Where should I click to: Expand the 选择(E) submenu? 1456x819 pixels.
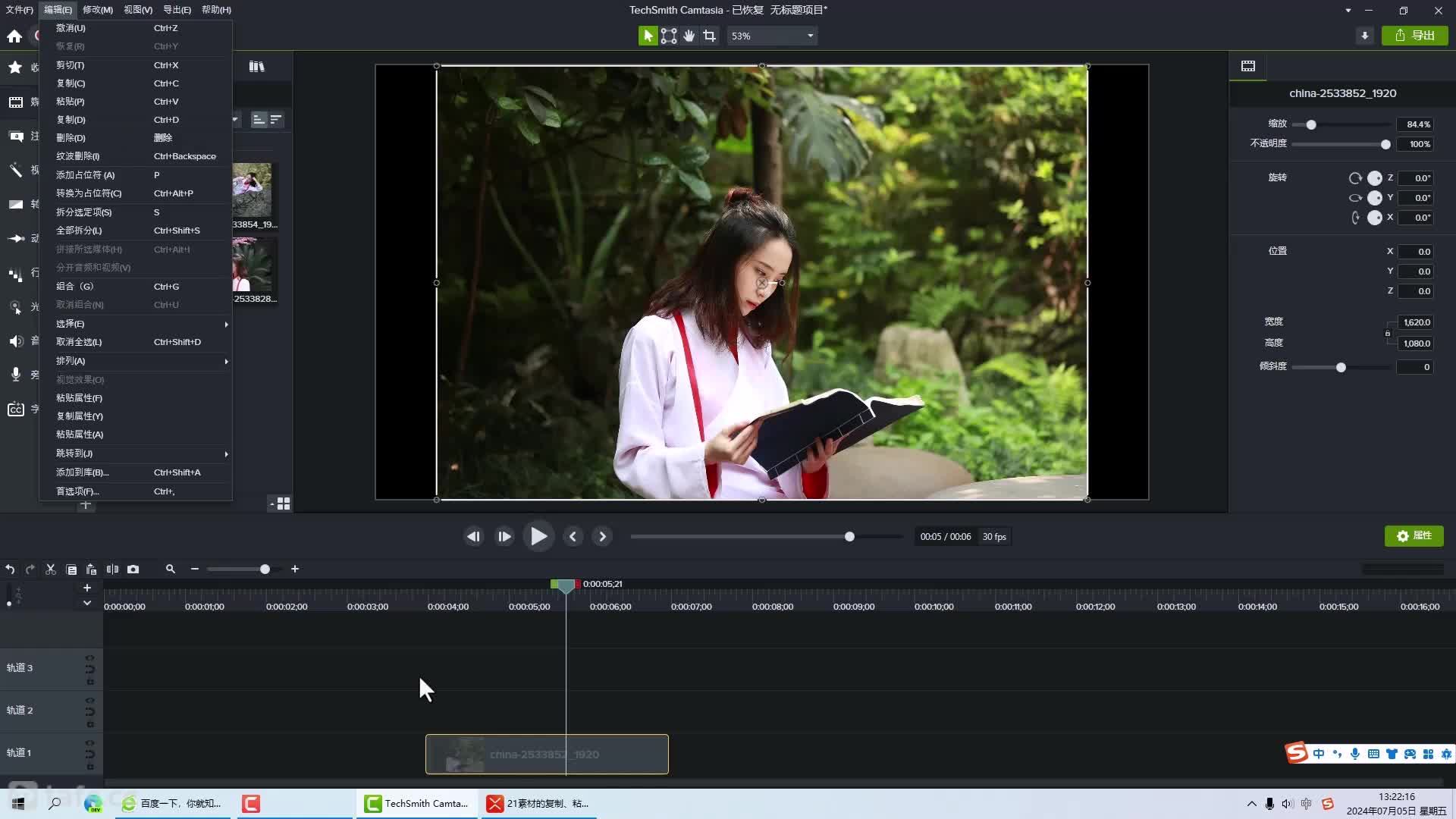136,324
